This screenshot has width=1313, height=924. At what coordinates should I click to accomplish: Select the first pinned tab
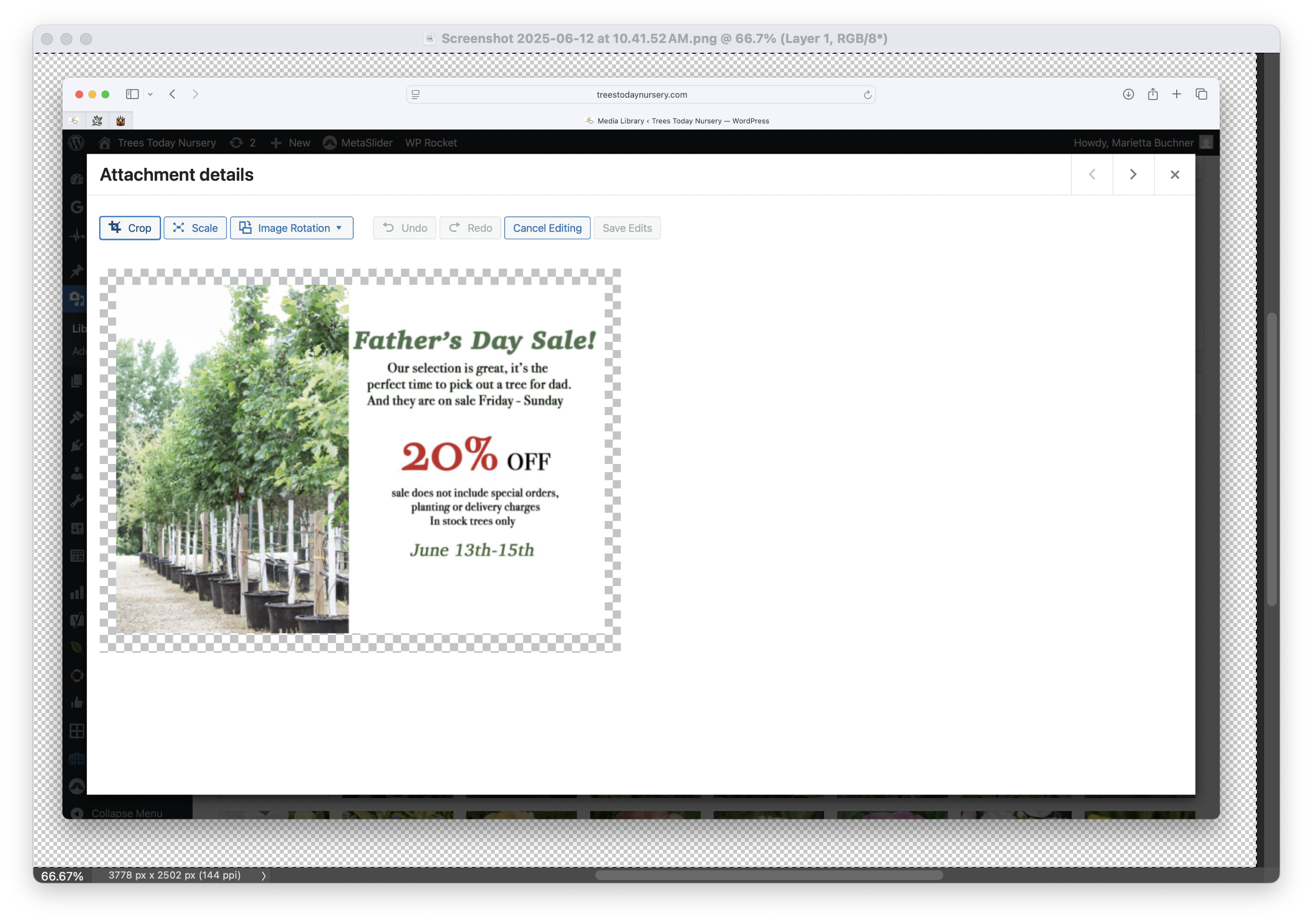tap(74, 121)
